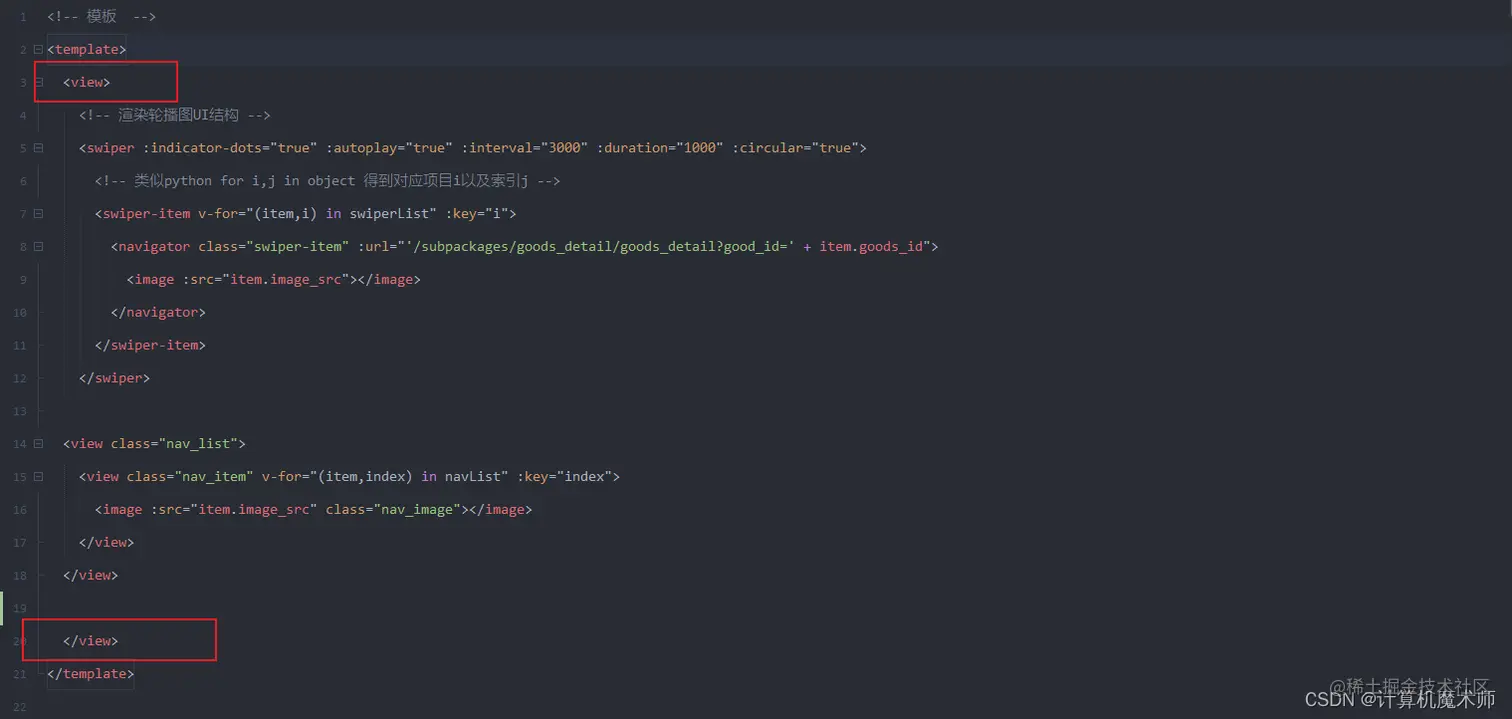Click the :duration="1000" attribute
The image size is (1512, 719).
(660, 148)
